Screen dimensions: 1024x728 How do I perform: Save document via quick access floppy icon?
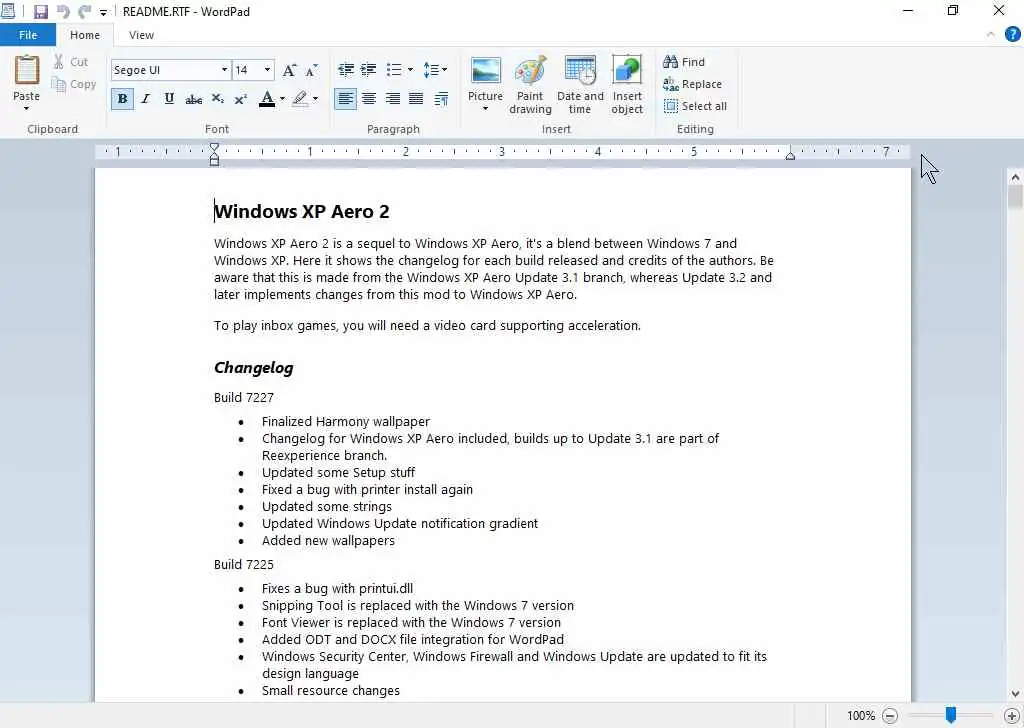point(40,12)
